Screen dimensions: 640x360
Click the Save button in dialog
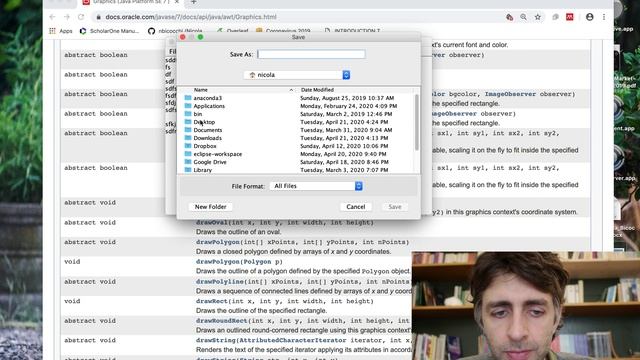tap(395, 207)
